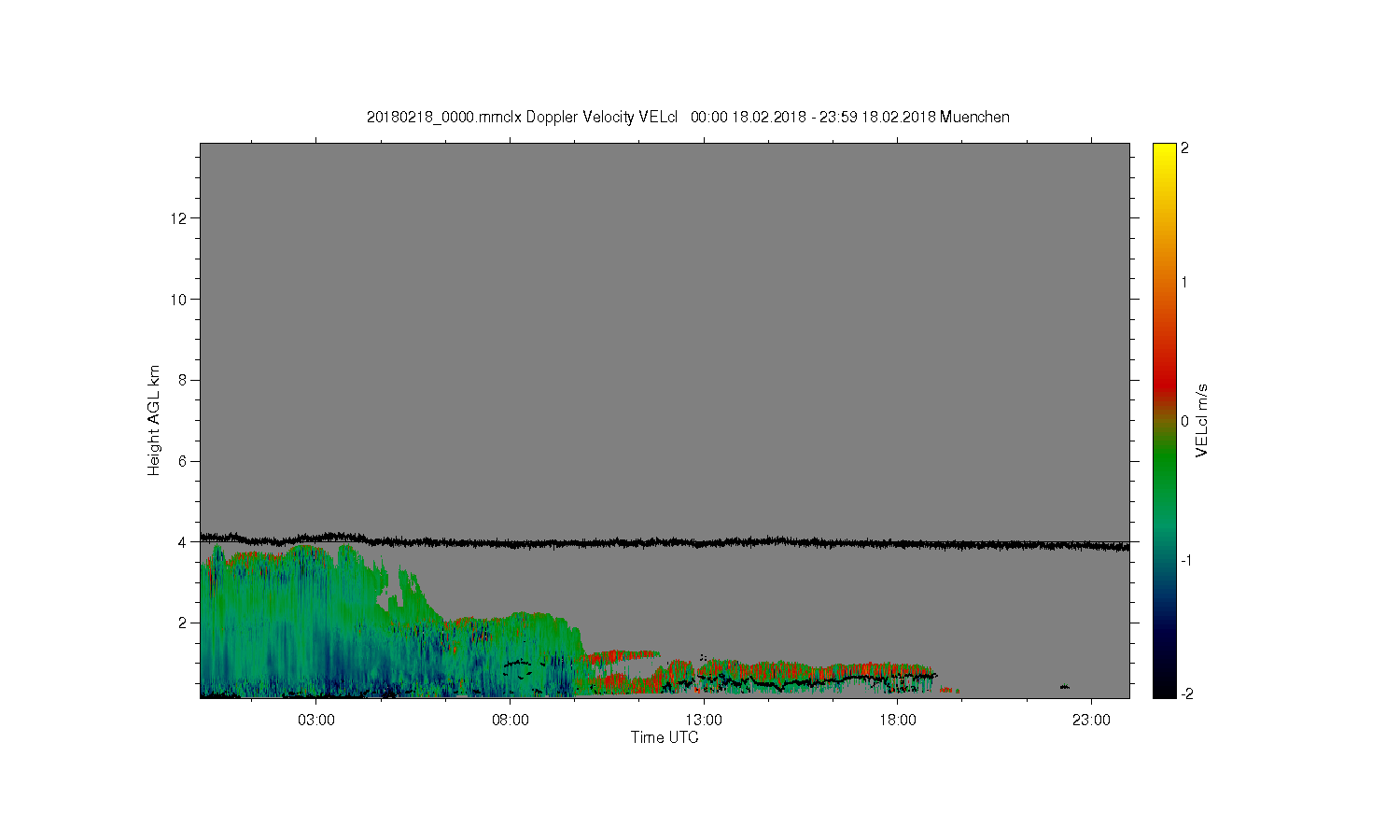Click the '13:00' time axis label
This screenshot has height=840, width=1400.
point(704,721)
